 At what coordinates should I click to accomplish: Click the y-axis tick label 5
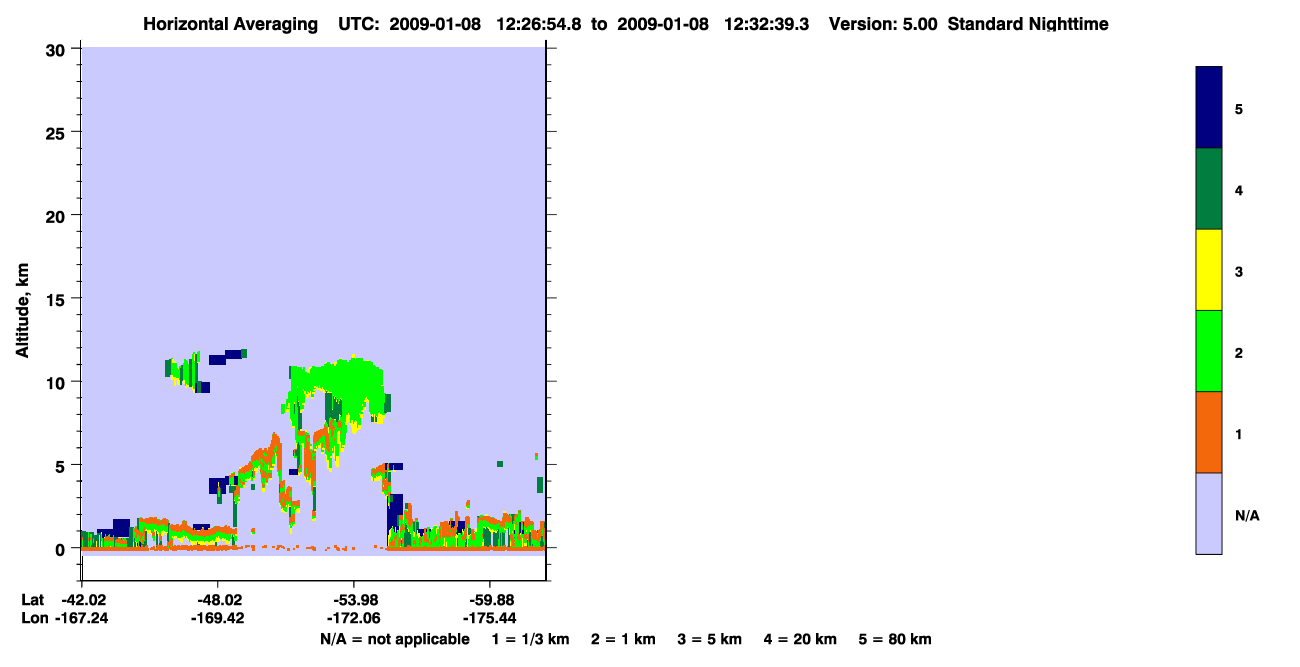click(62, 466)
